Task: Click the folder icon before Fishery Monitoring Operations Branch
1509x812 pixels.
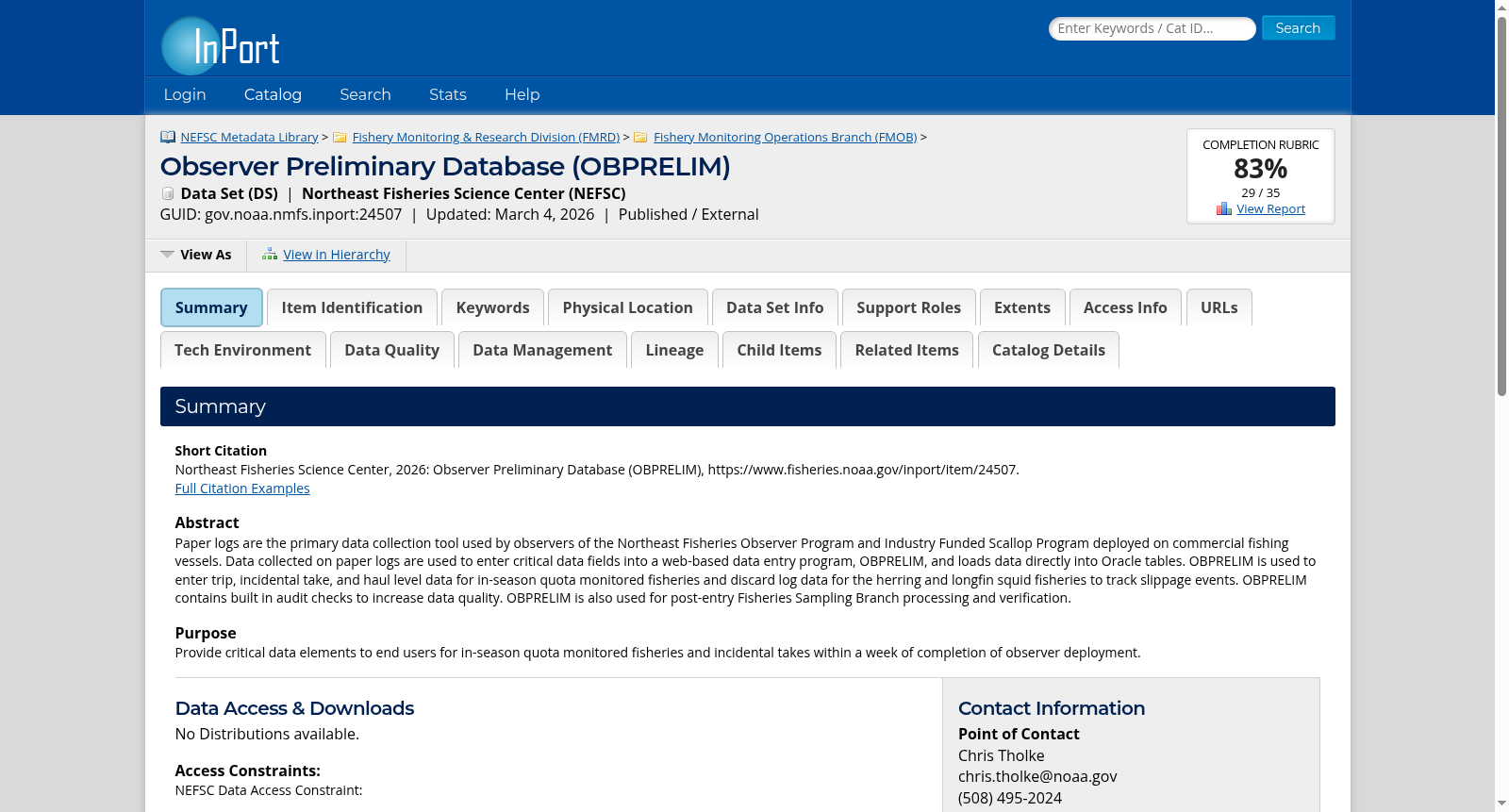Action: tap(640, 137)
